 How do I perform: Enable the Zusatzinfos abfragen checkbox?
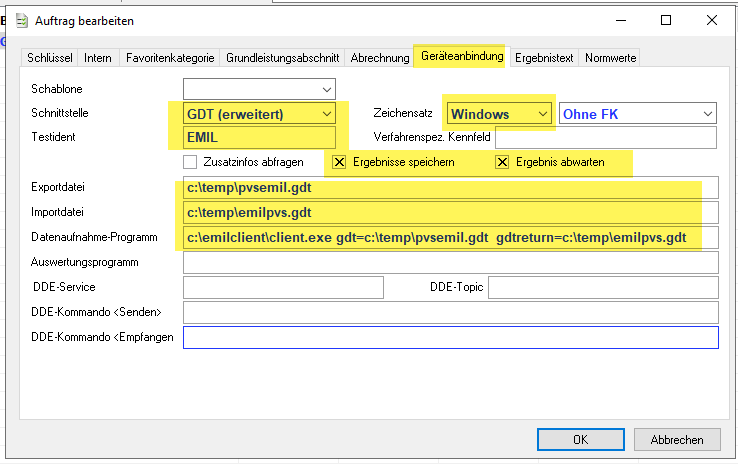point(190,162)
